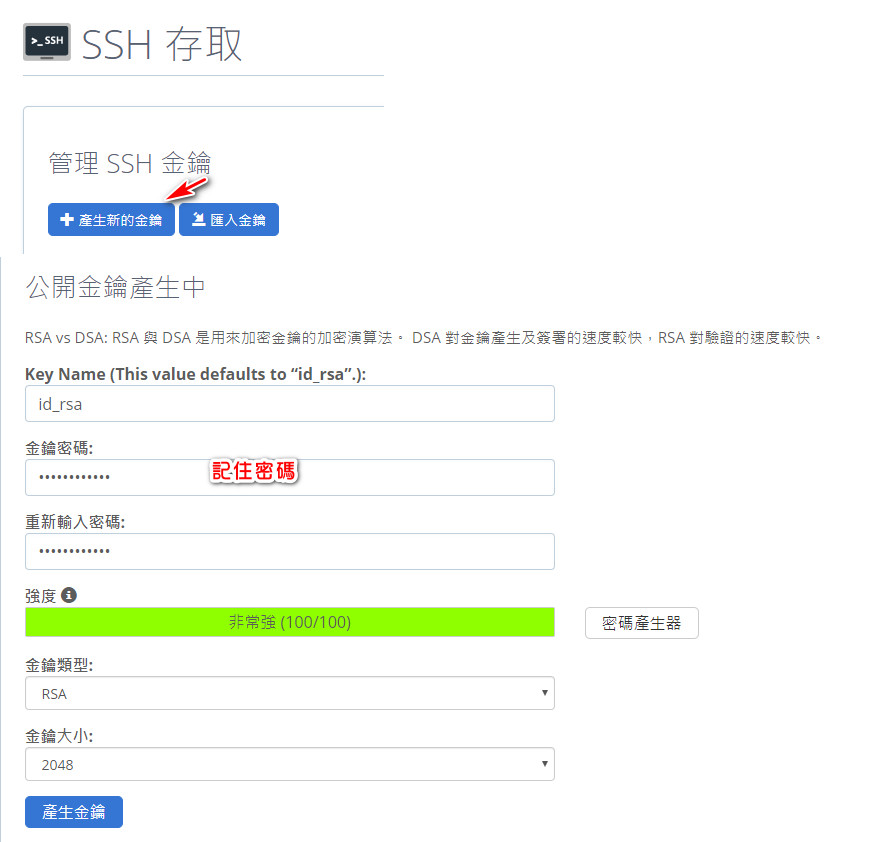Click the SSH 存取 page title
Image resolution: width=883 pixels, height=842 pixels.
click(x=162, y=45)
